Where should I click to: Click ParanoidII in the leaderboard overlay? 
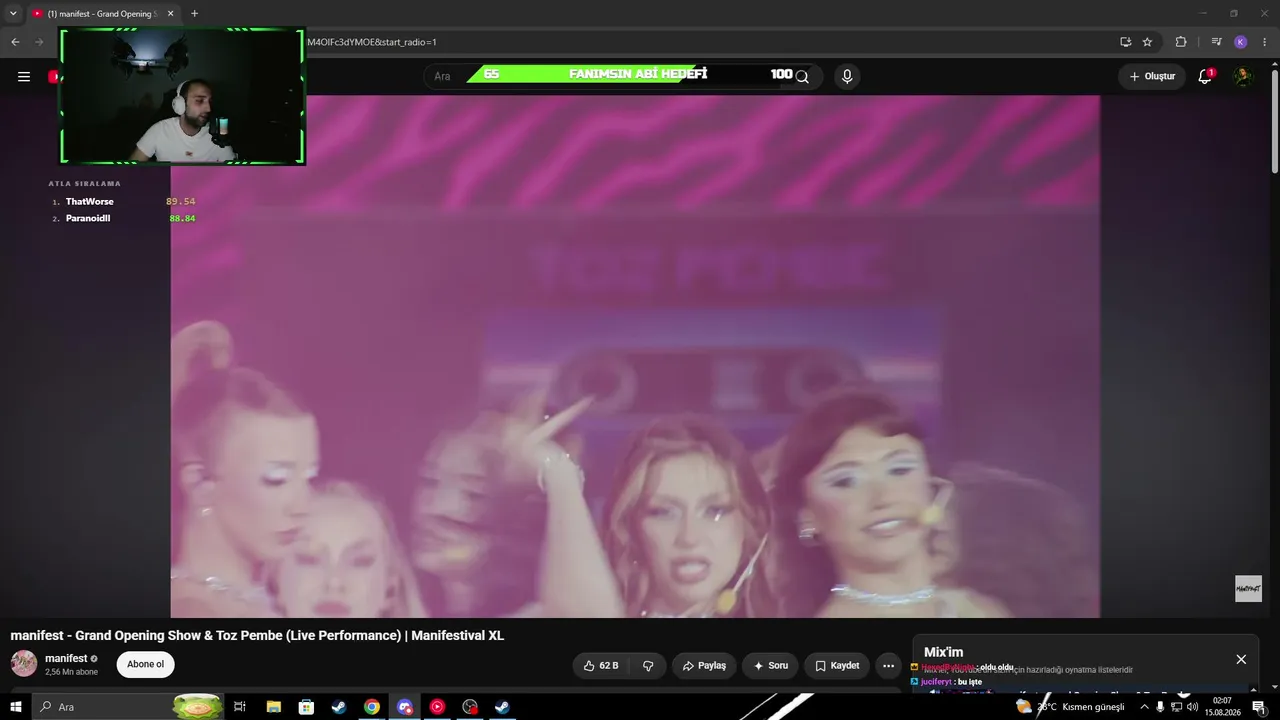click(x=88, y=218)
